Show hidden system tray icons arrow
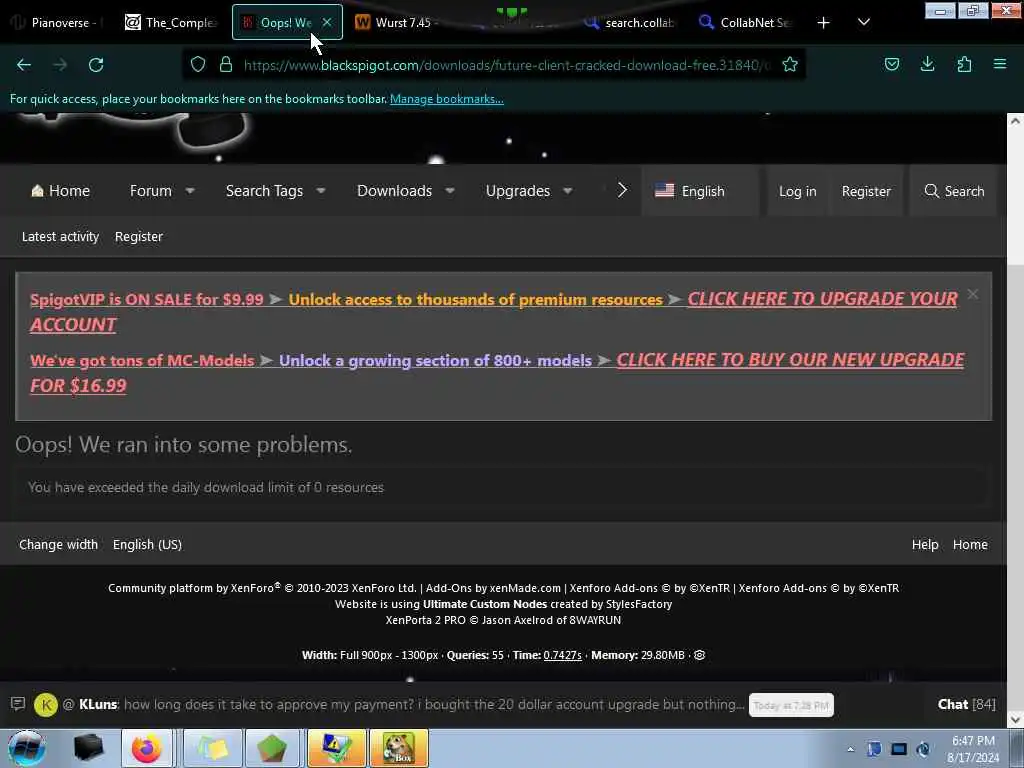The image size is (1024, 768). pyautogui.click(x=850, y=750)
